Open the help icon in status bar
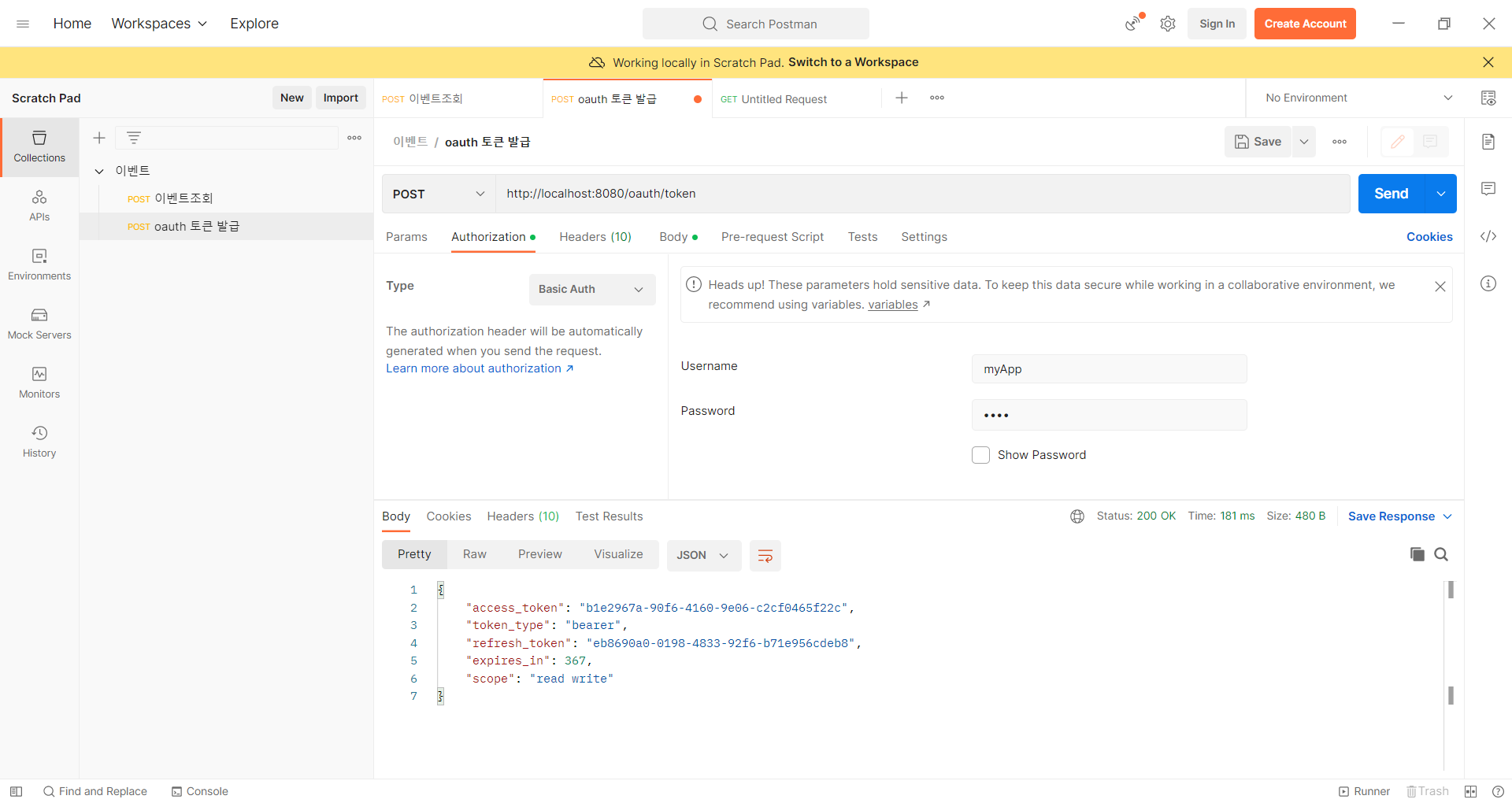This screenshot has height=803, width=1512. tap(1498, 791)
